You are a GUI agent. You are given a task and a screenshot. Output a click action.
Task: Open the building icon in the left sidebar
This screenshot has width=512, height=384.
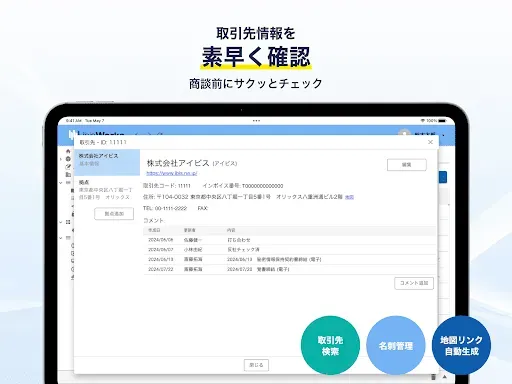point(68,174)
